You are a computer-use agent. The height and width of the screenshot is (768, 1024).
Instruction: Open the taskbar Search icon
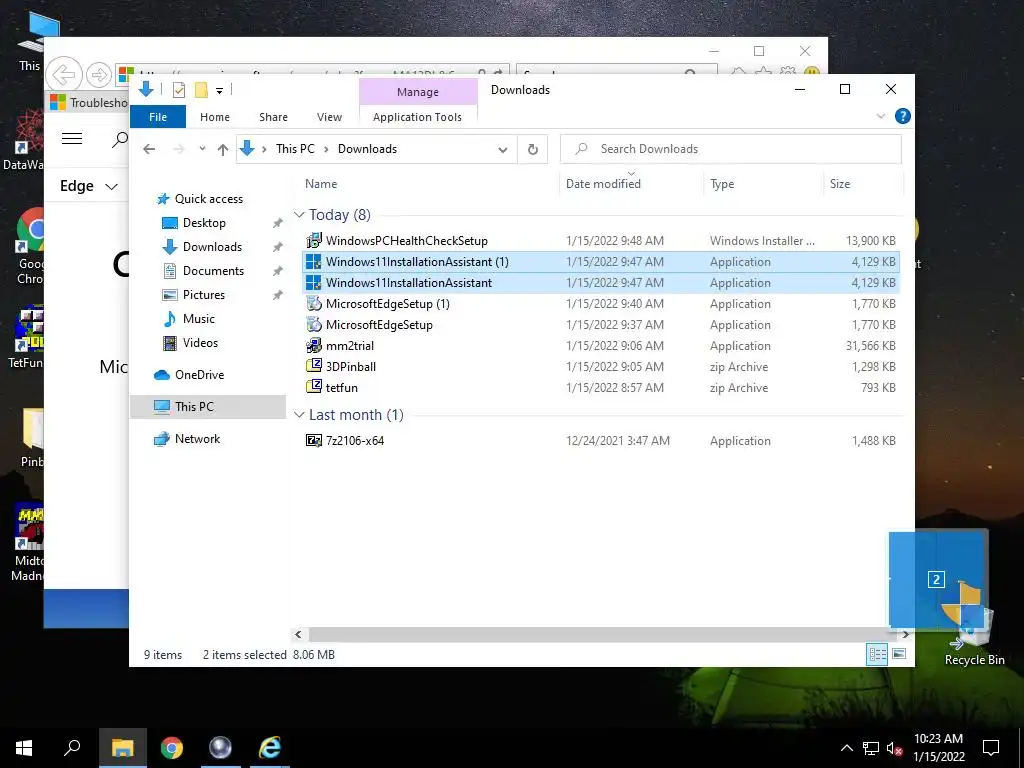[72, 748]
